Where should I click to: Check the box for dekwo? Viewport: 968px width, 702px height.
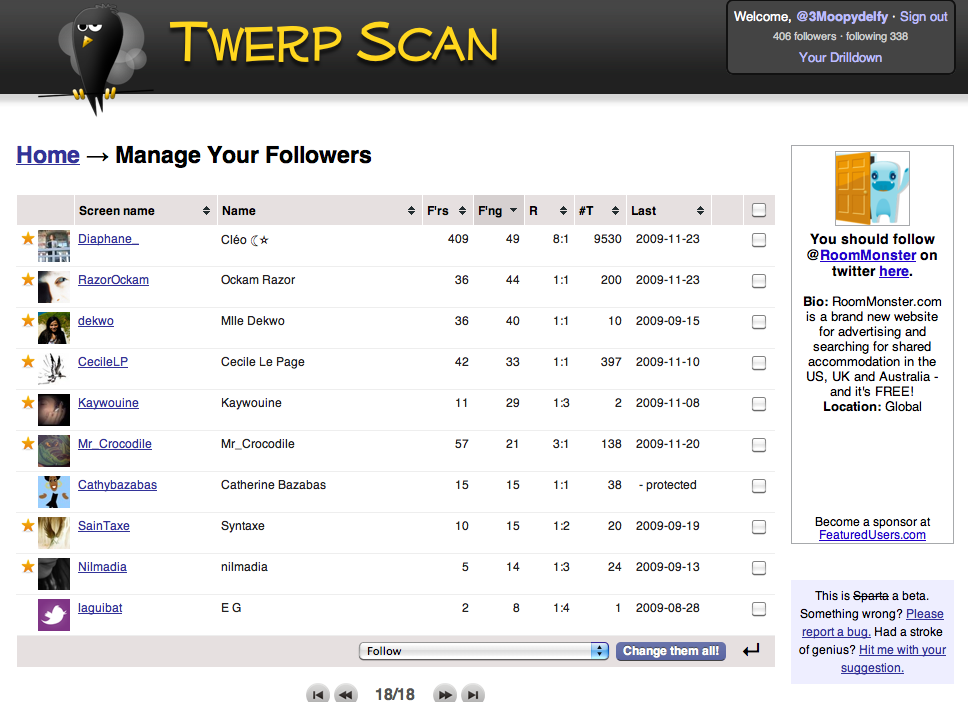(759, 322)
